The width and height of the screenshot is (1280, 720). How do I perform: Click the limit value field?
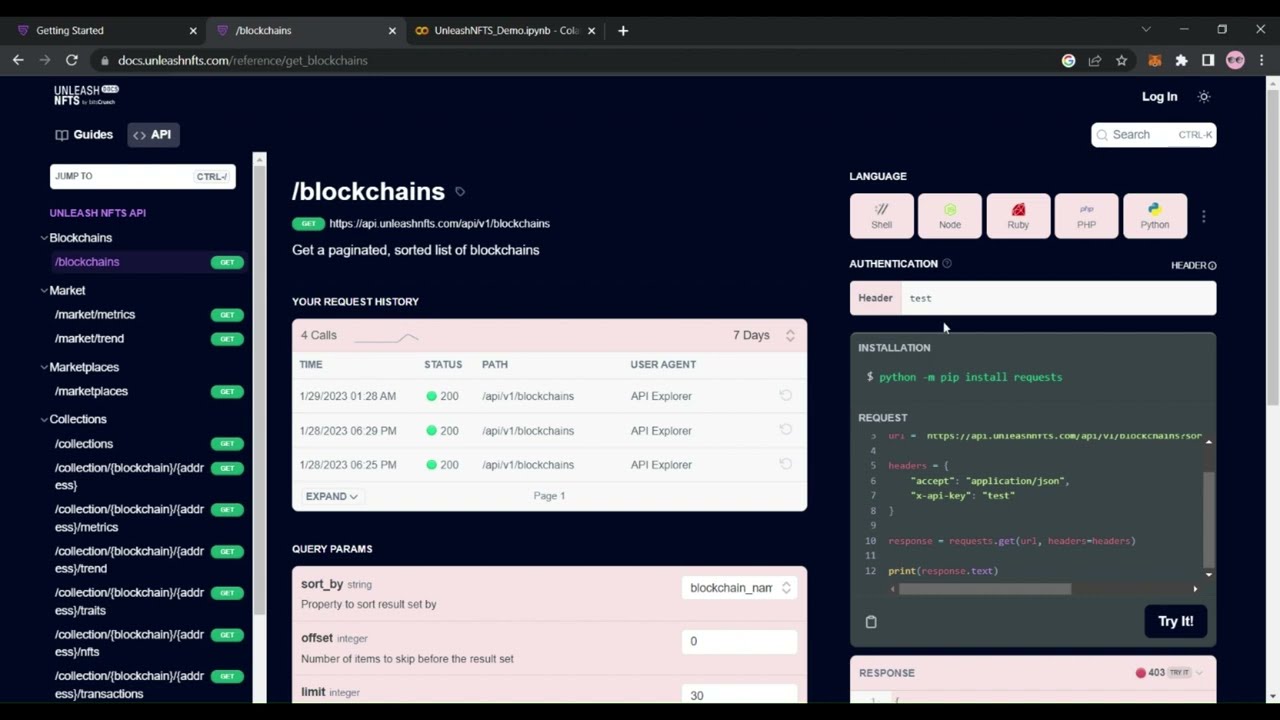pos(739,695)
